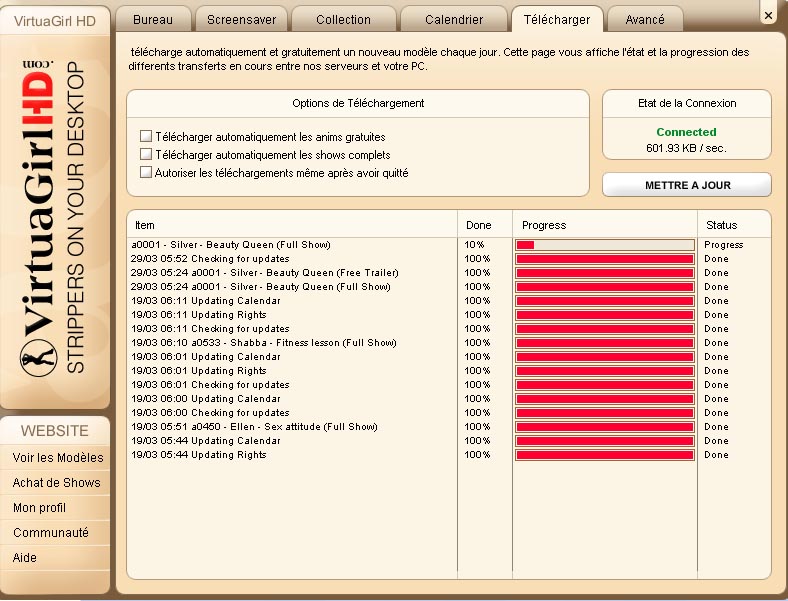Viewport: 788px width, 601px height.
Task: Click the Status column header
Action: point(721,225)
